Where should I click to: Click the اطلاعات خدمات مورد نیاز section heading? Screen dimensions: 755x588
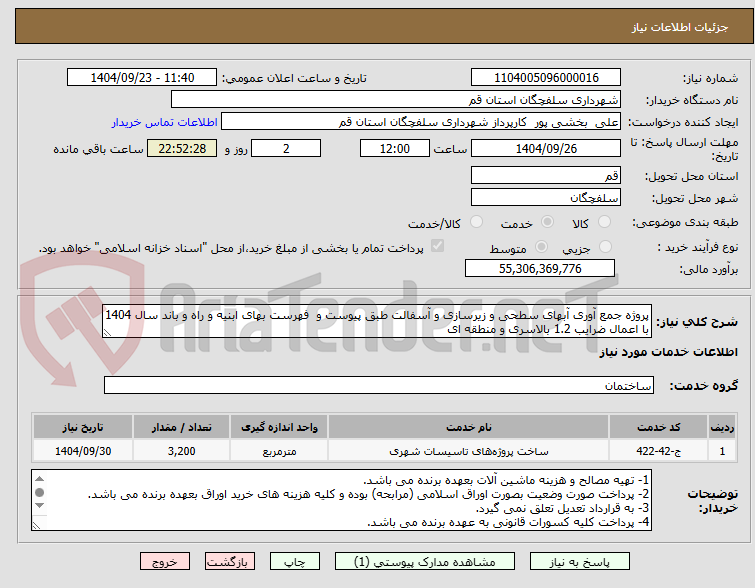(x=668, y=352)
